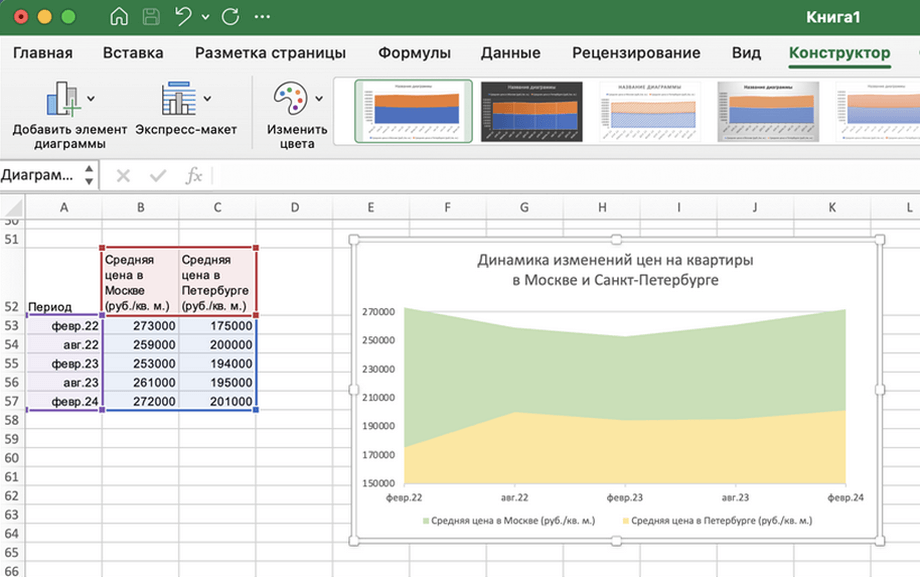The width and height of the screenshot is (920, 577).
Task: Click the Изменить цвета palette icon
Action: point(290,98)
